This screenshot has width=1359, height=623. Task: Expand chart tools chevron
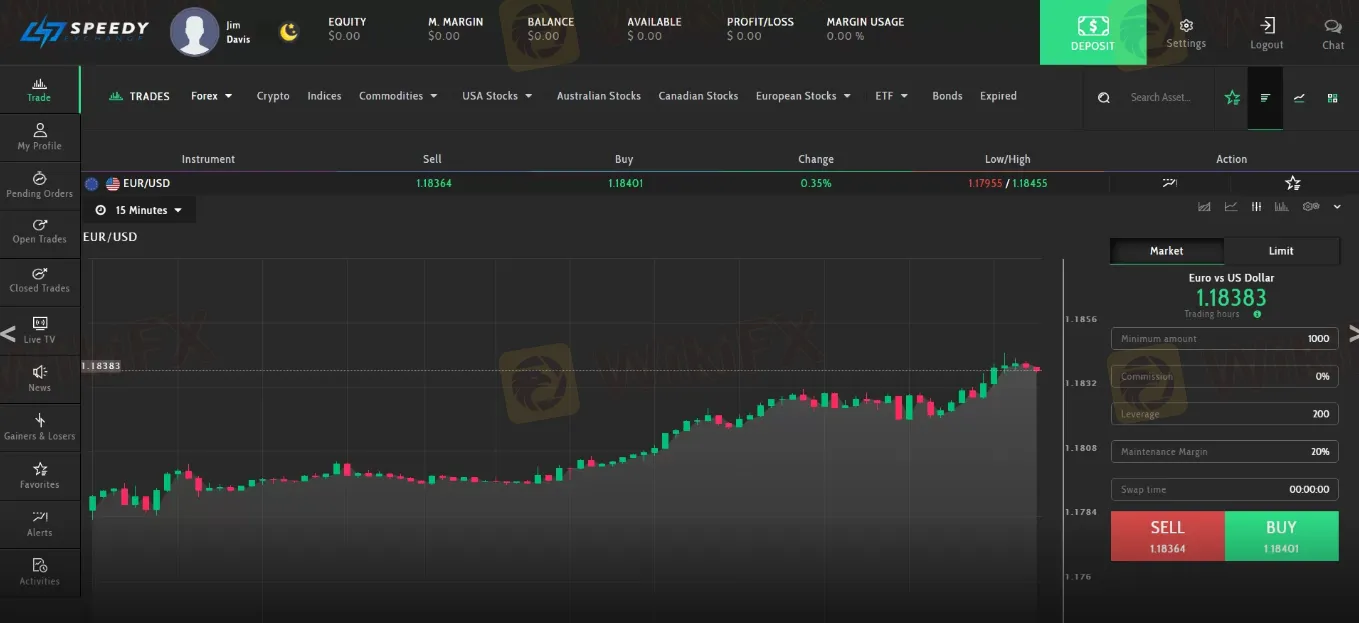point(1337,207)
